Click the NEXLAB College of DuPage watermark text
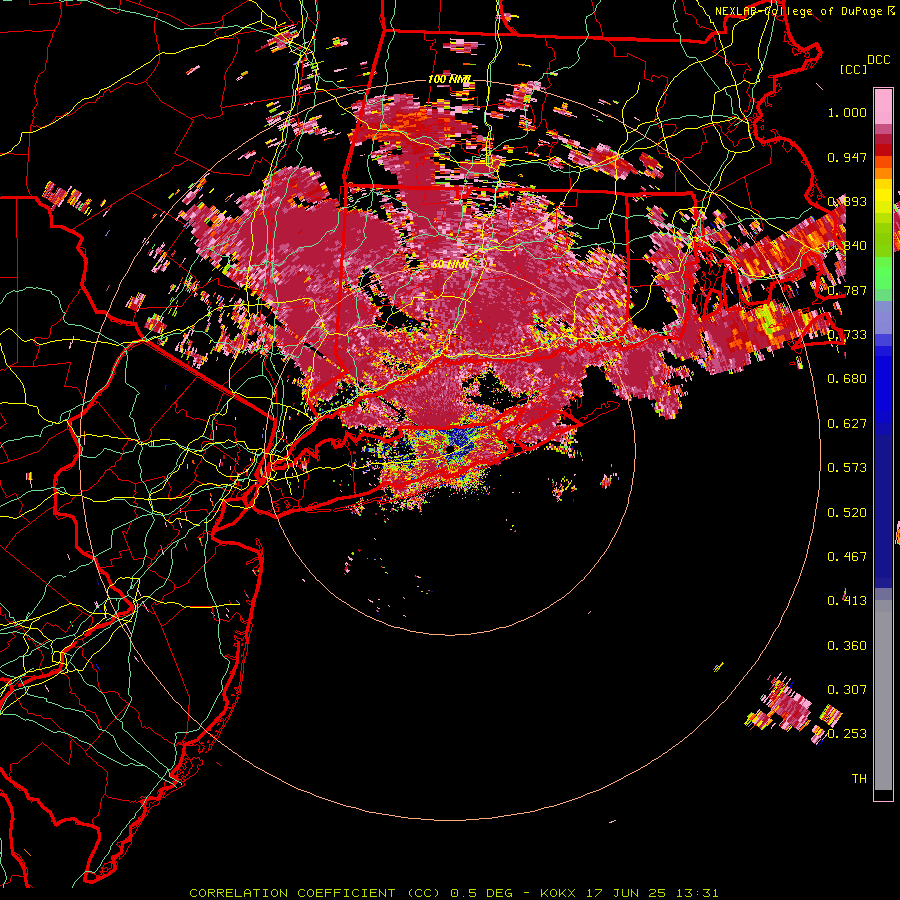The image size is (900, 900). point(805,11)
